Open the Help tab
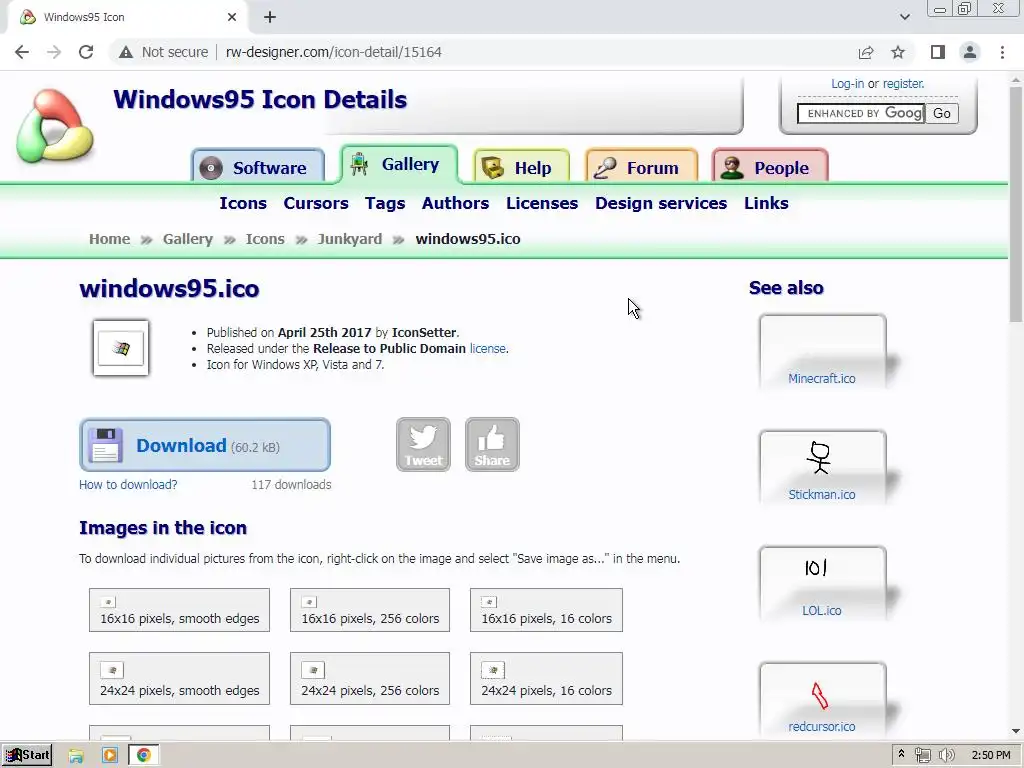Viewport: 1024px width, 768px height. click(521, 167)
